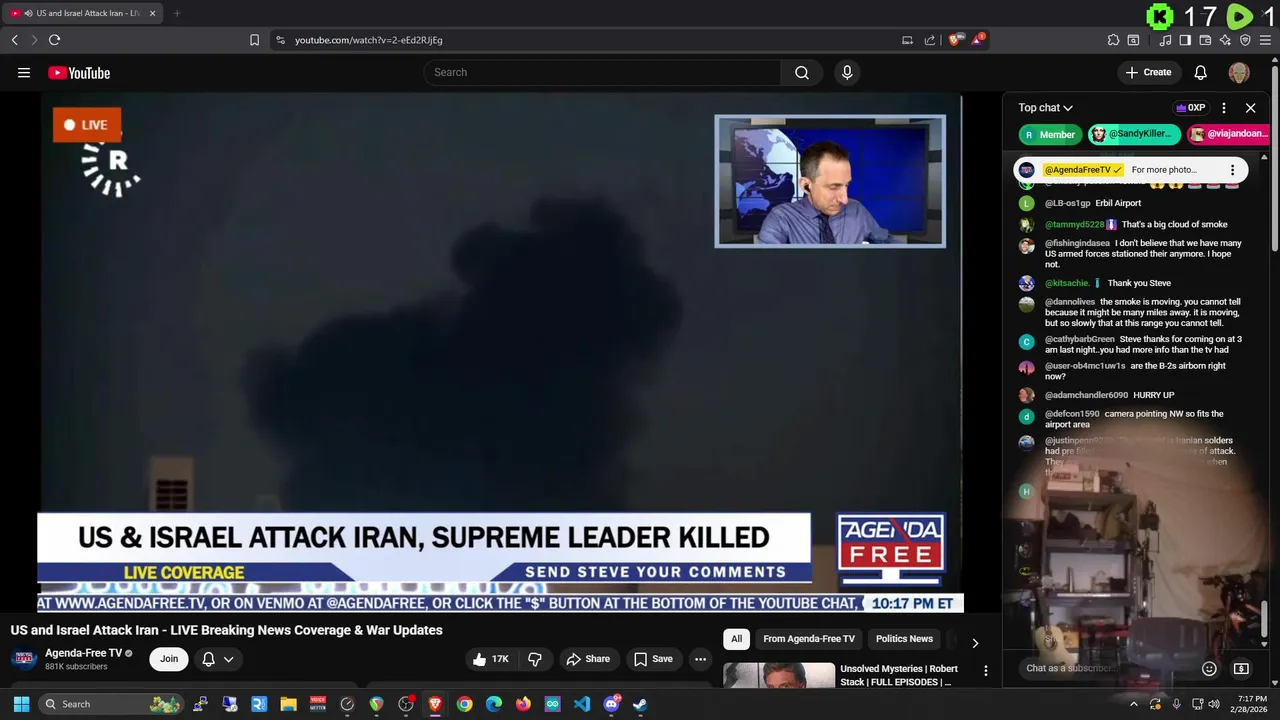Dislike the video with thumbs down
Screen dimensions: 1280x720
[x=535, y=659]
